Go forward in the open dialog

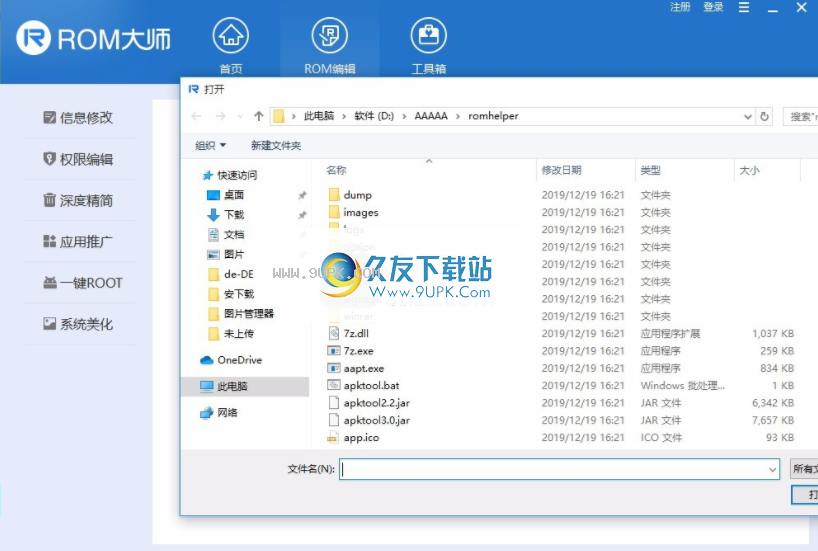coord(221,116)
